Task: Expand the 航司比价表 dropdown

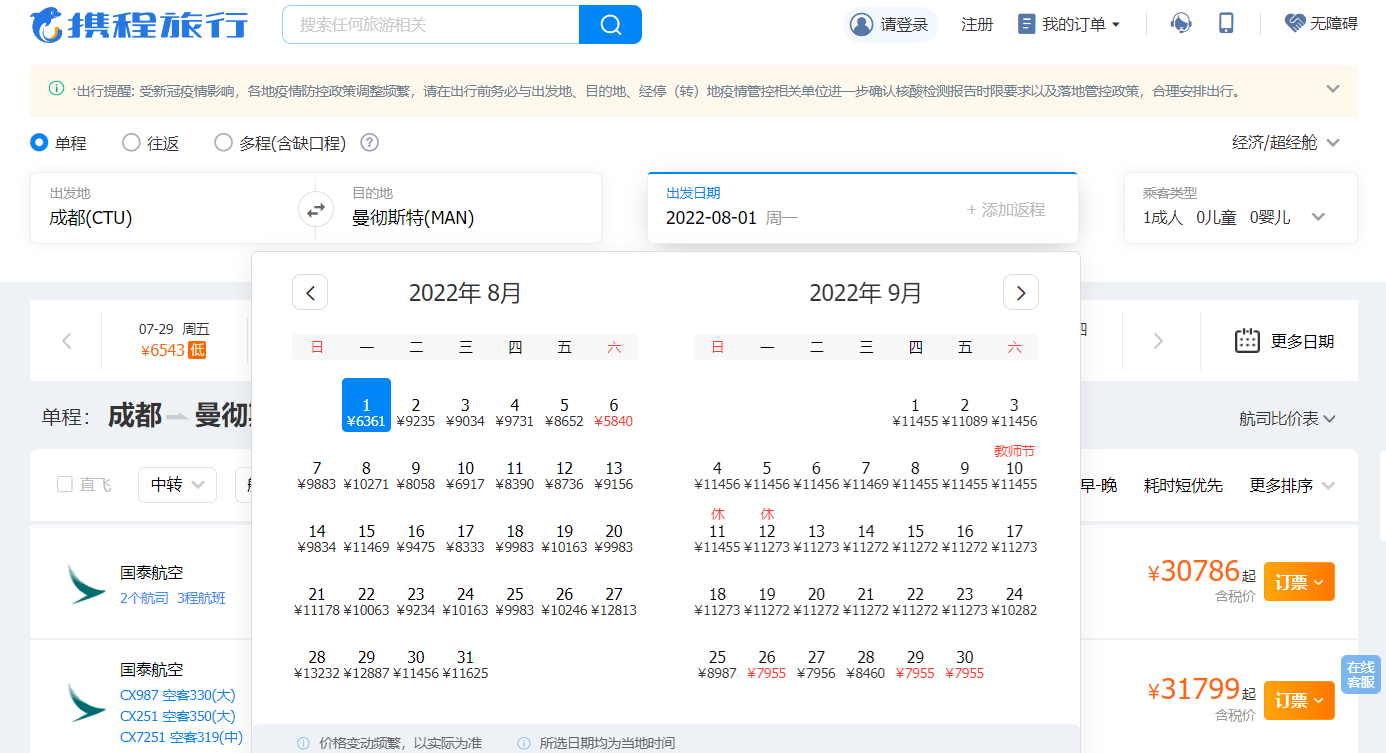Action: tap(1287, 419)
